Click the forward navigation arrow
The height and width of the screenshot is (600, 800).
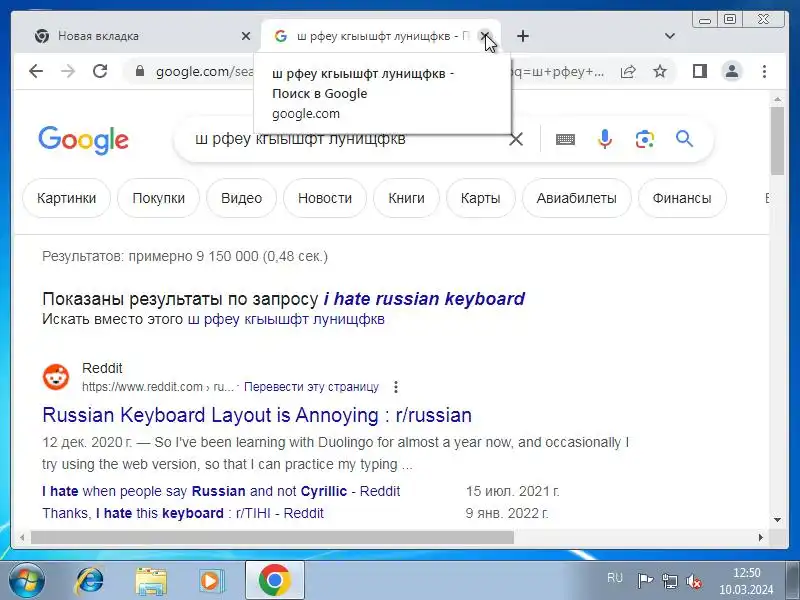tap(68, 71)
